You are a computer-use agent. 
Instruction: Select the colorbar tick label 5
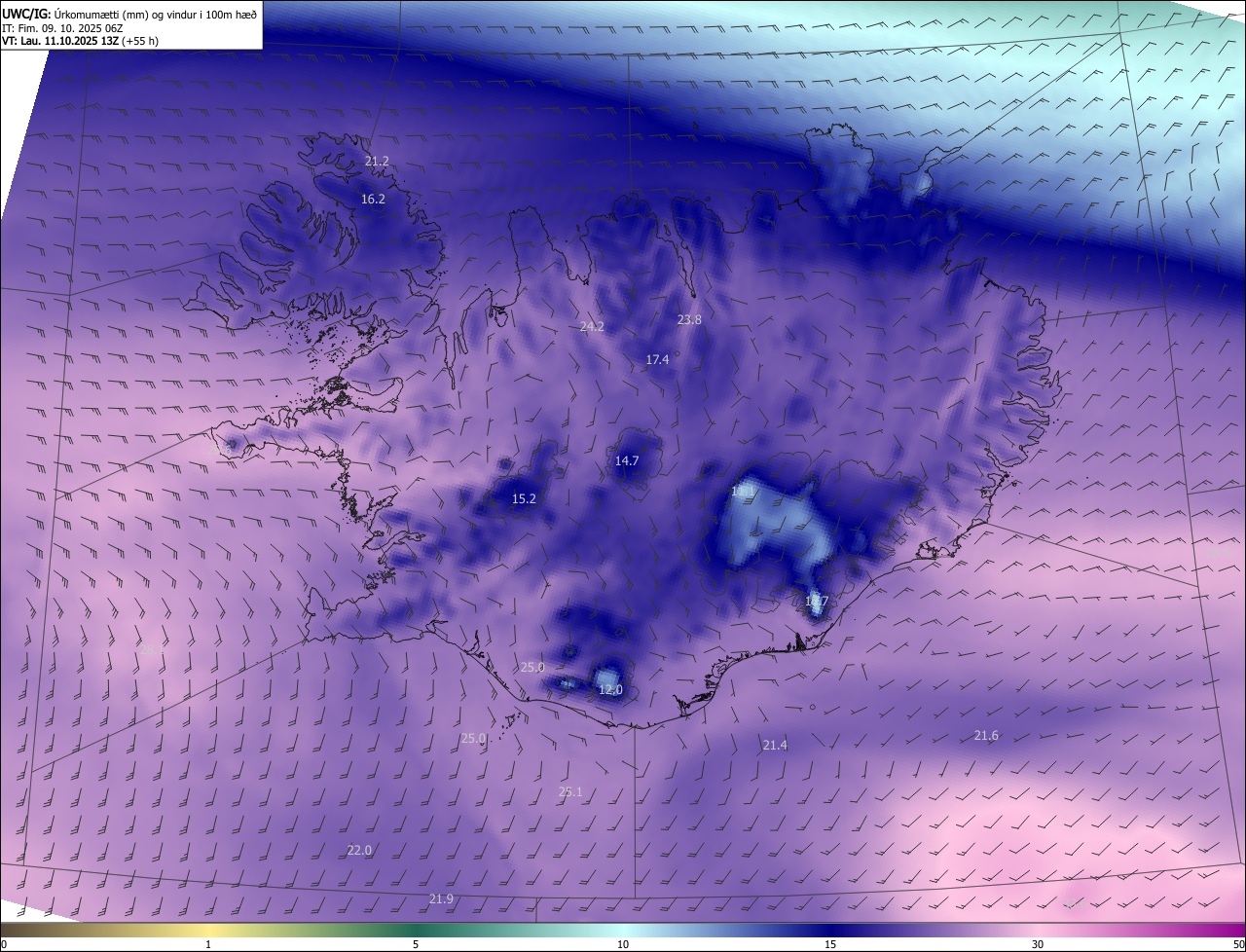point(416,945)
